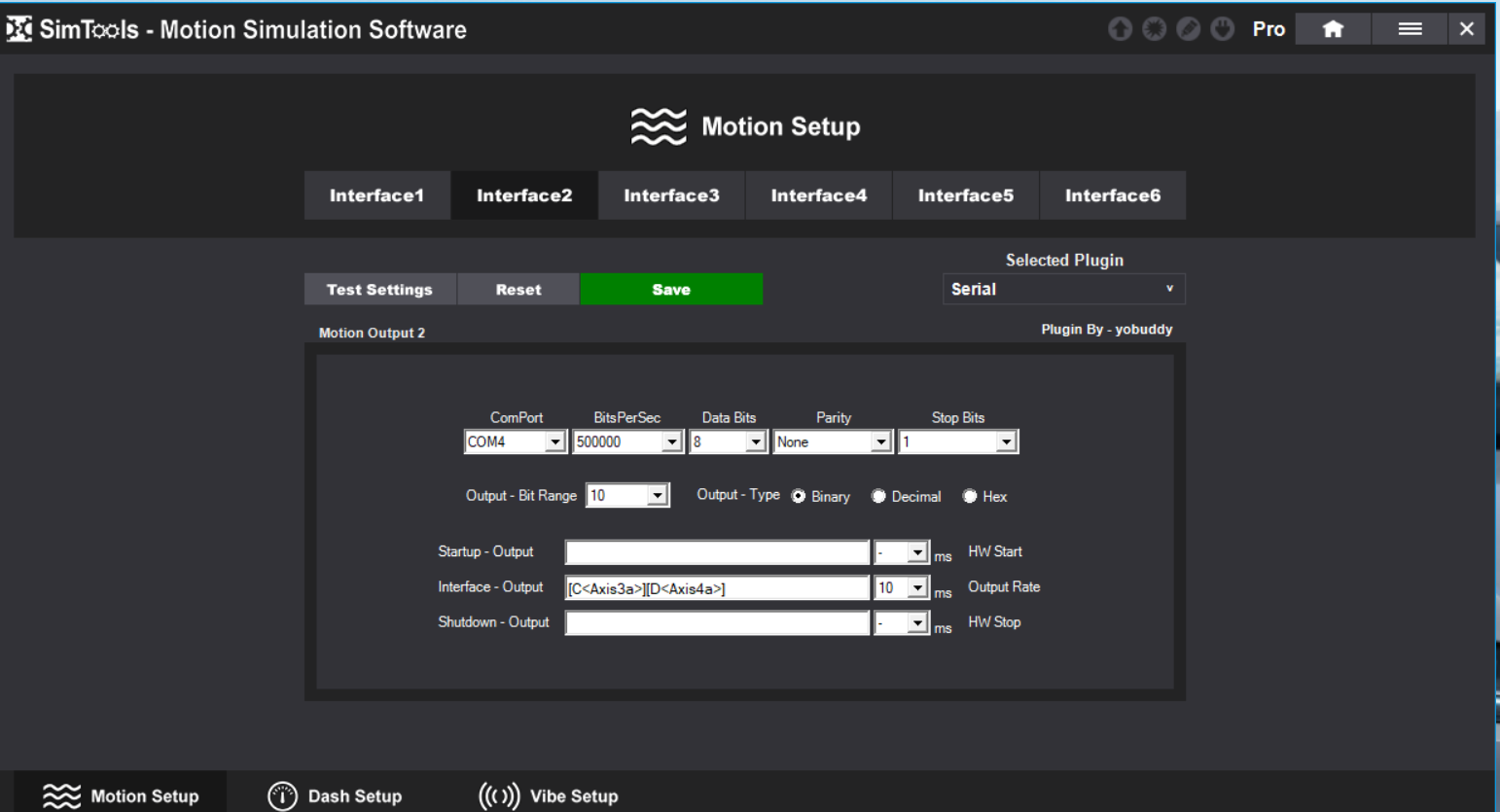Click the Motion Setup wave icon in bottom bar
Screen dimensions: 1500x812
[x=61, y=796]
